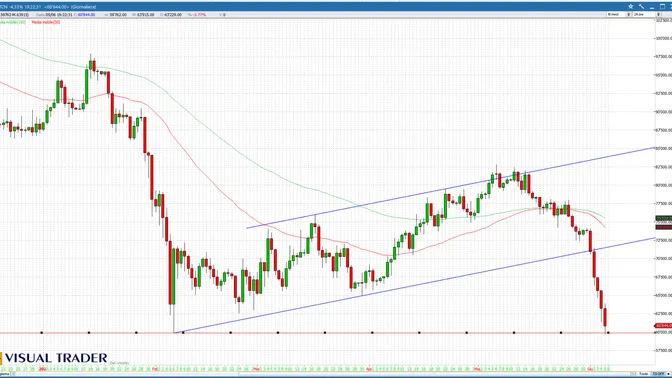Click the red Apr month label on time axis
Viewport: 672px width, 378px height.
point(369,369)
